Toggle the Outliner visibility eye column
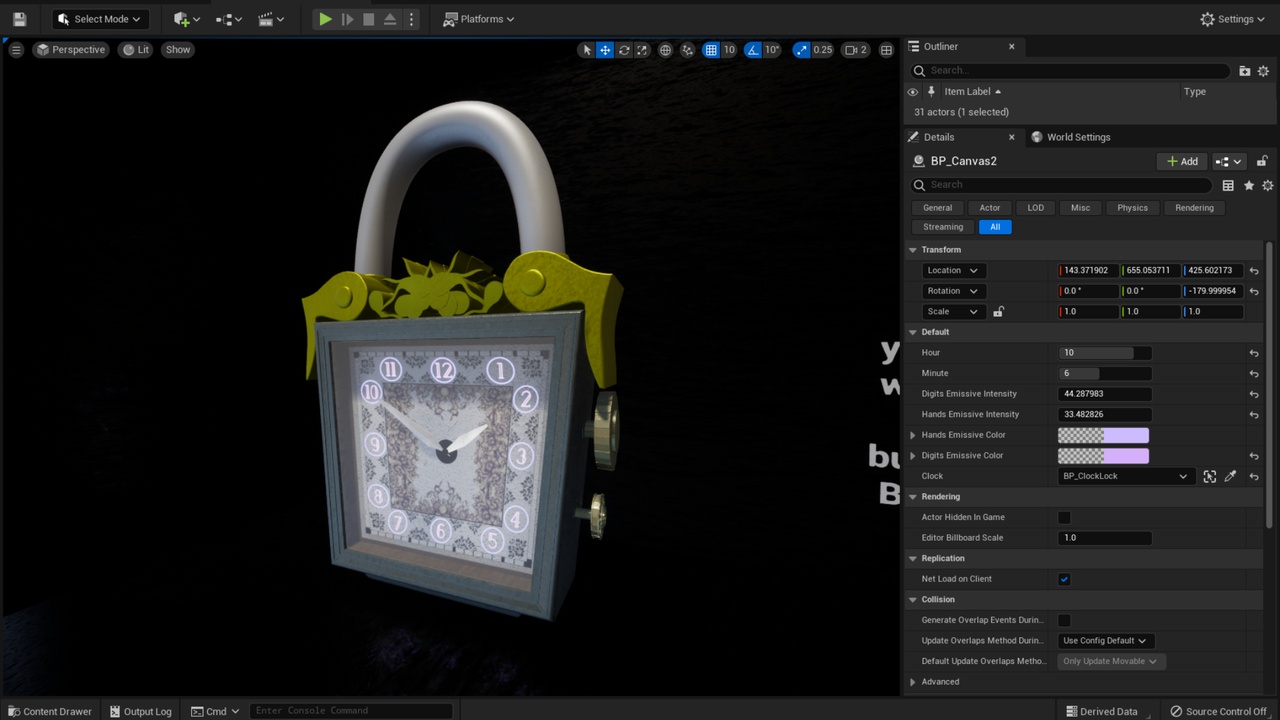This screenshot has width=1280, height=720. pos(913,92)
